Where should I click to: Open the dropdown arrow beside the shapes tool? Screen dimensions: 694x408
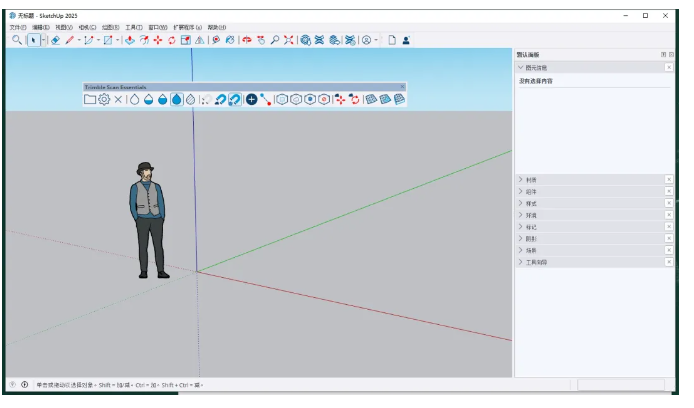point(118,40)
